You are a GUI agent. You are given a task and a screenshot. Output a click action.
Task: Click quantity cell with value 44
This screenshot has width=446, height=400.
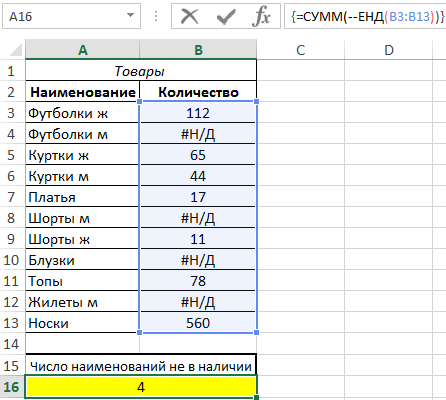click(x=198, y=176)
